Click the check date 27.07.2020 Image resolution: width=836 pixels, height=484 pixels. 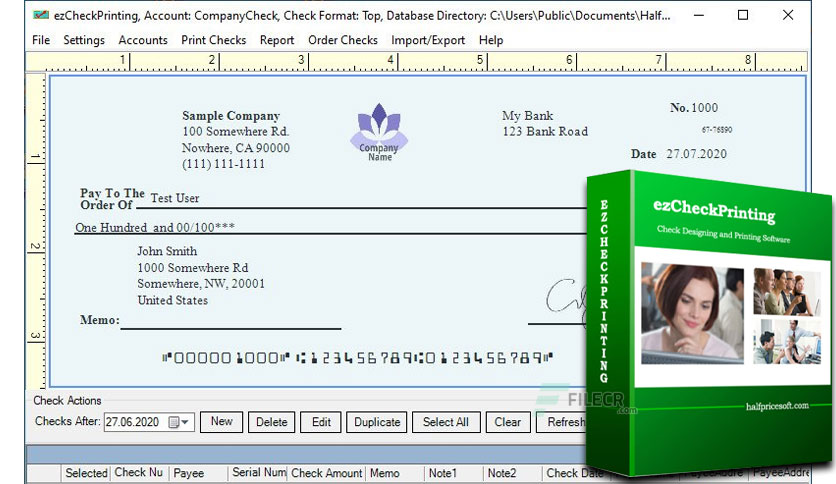696,154
